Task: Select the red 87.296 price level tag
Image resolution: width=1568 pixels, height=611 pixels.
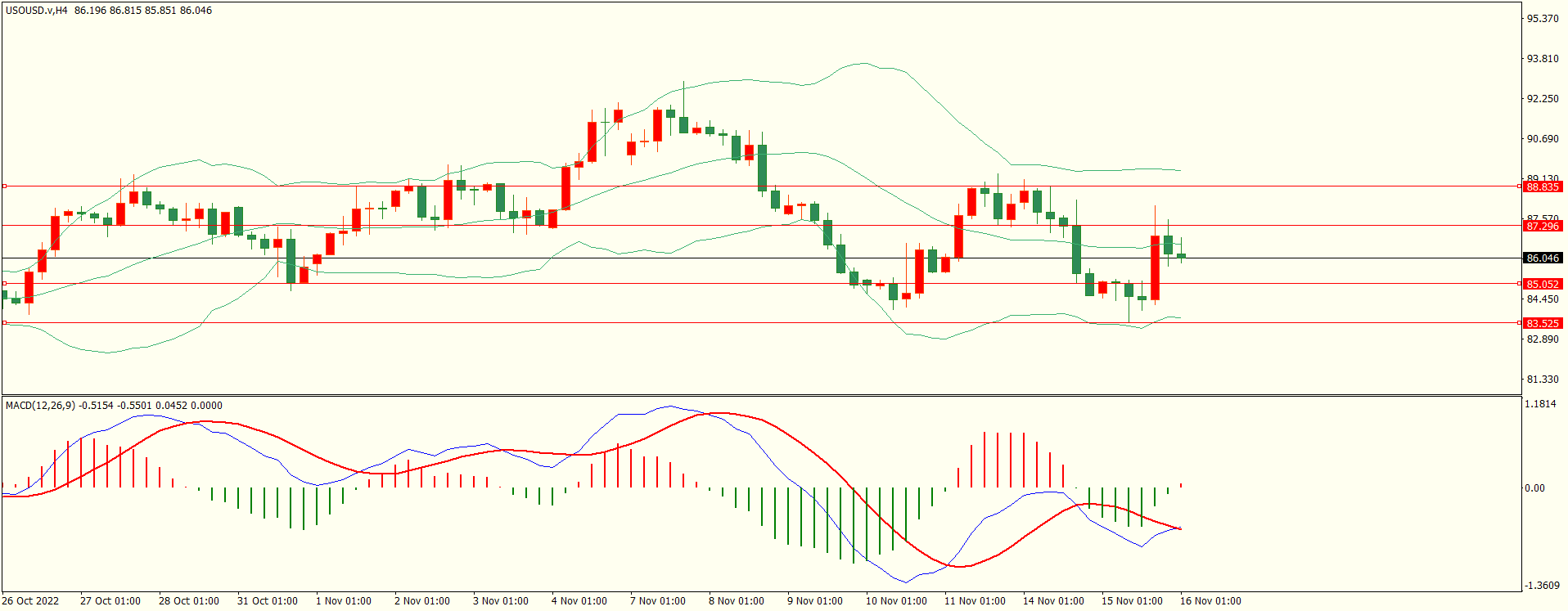Action: tap(1543, 226)
